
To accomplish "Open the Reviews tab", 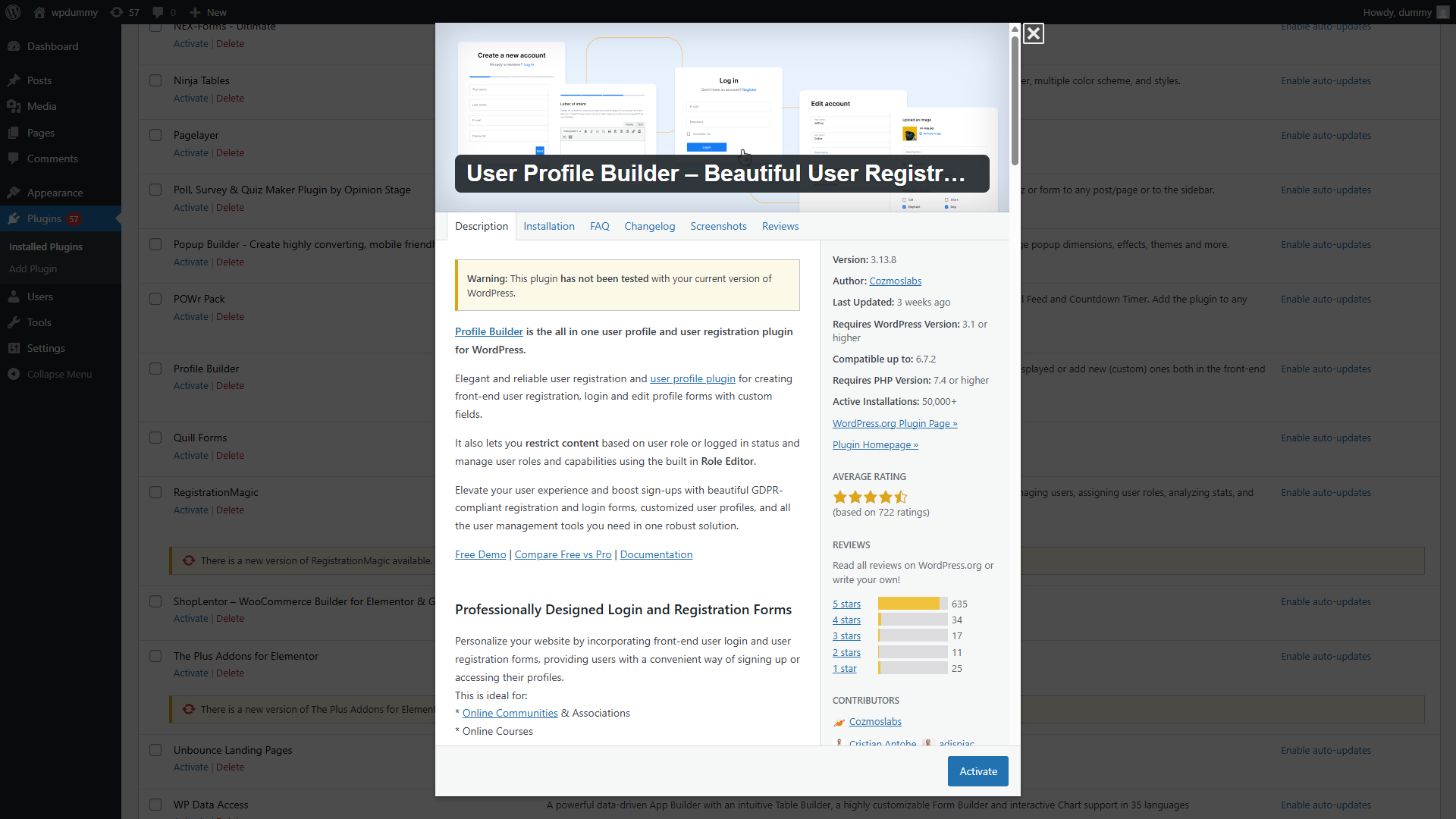I will coord(780,226).
